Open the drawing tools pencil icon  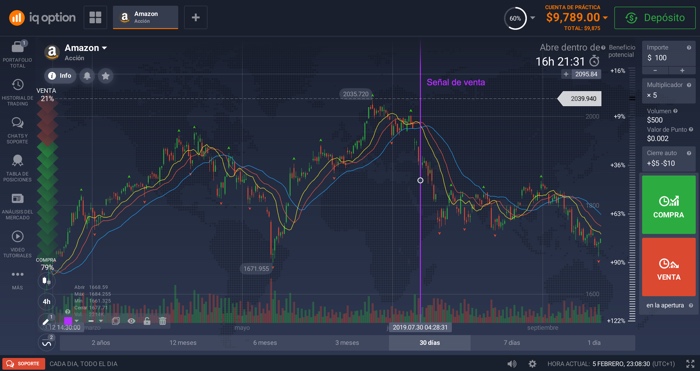pyautogui.click(x=46, y=321)
